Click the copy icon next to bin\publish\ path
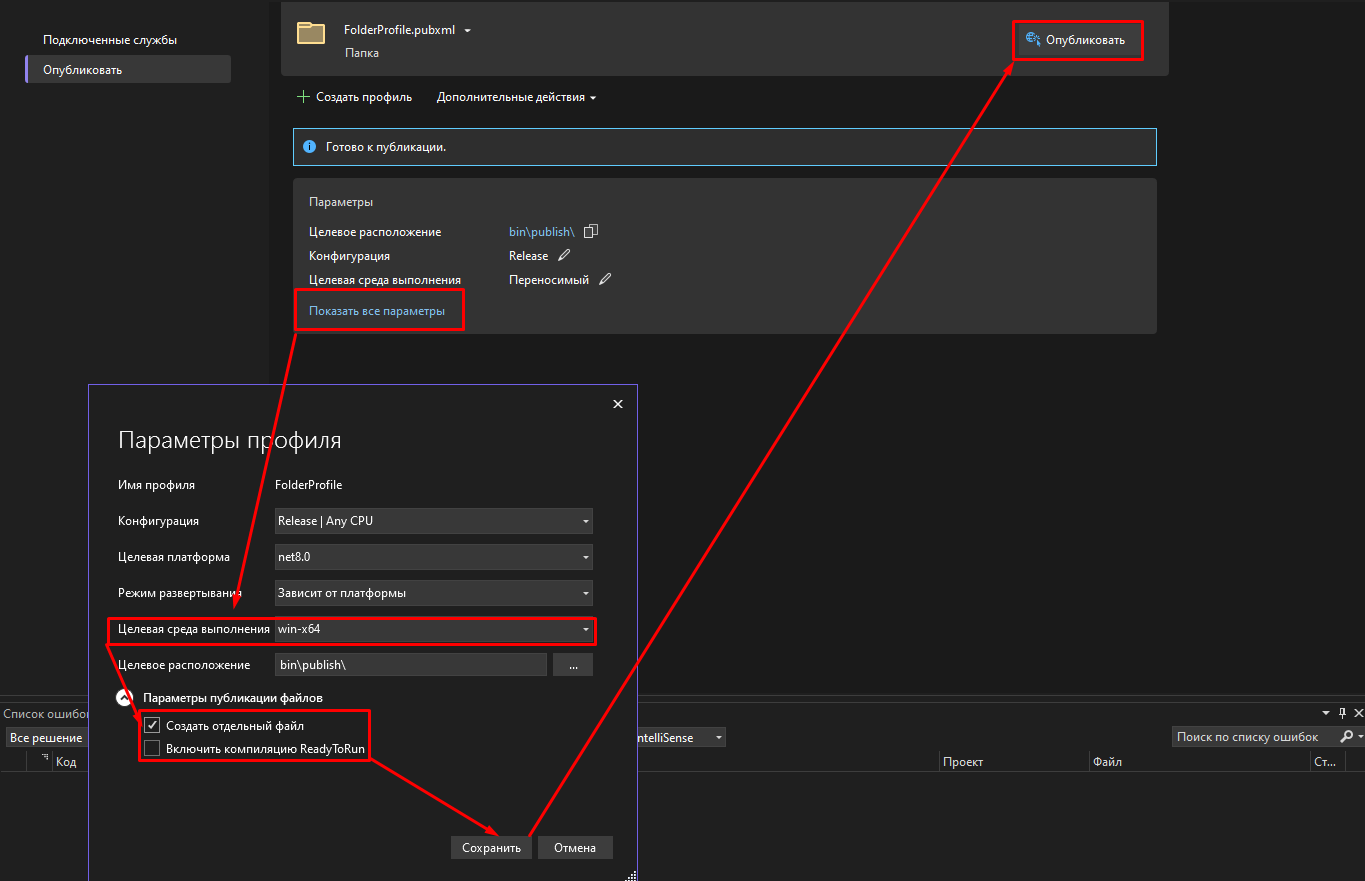 [590, 231]
